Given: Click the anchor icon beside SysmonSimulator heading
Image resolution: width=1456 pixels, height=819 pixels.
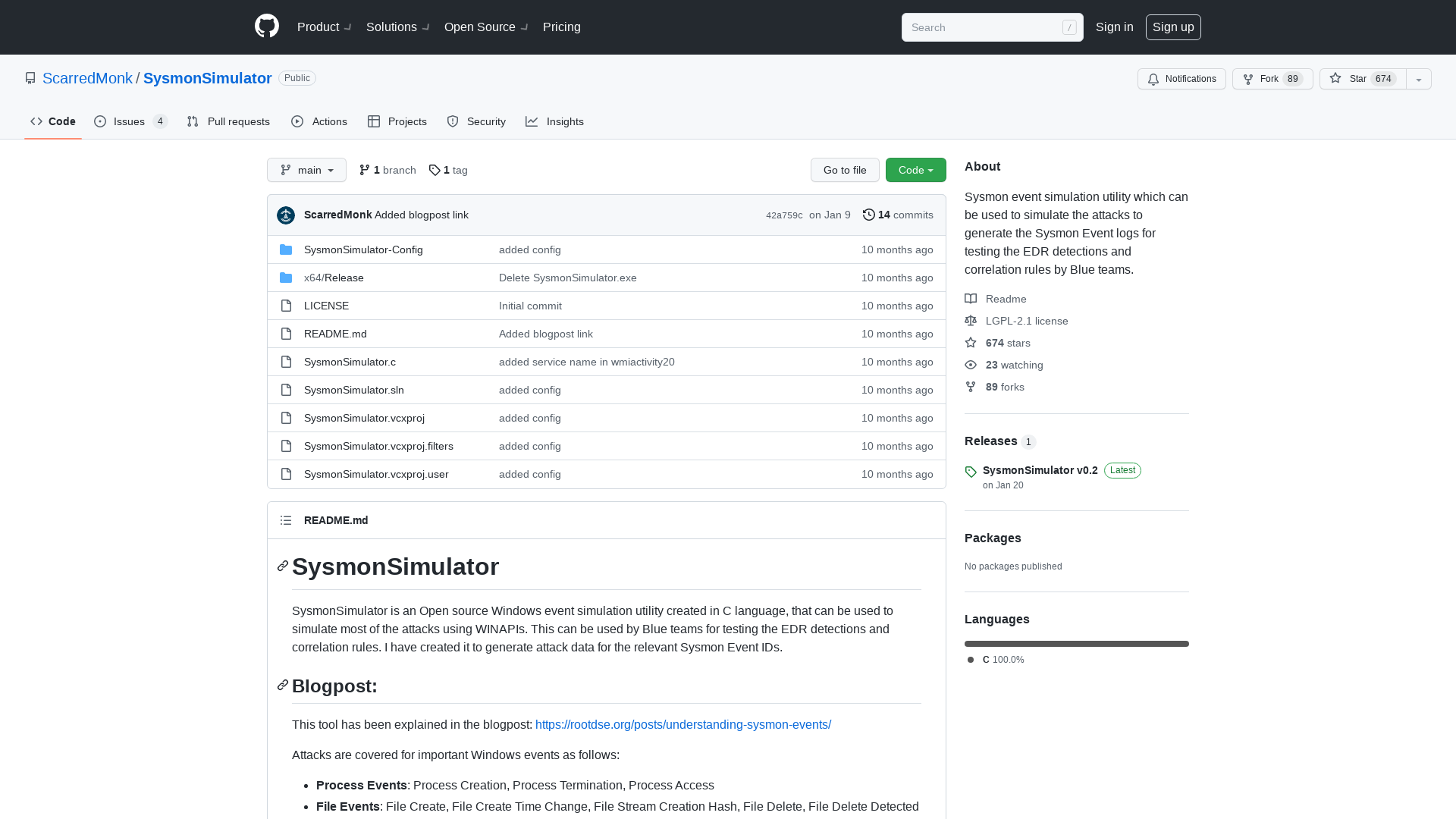Looking at the screenshot, I should point(282,566).
